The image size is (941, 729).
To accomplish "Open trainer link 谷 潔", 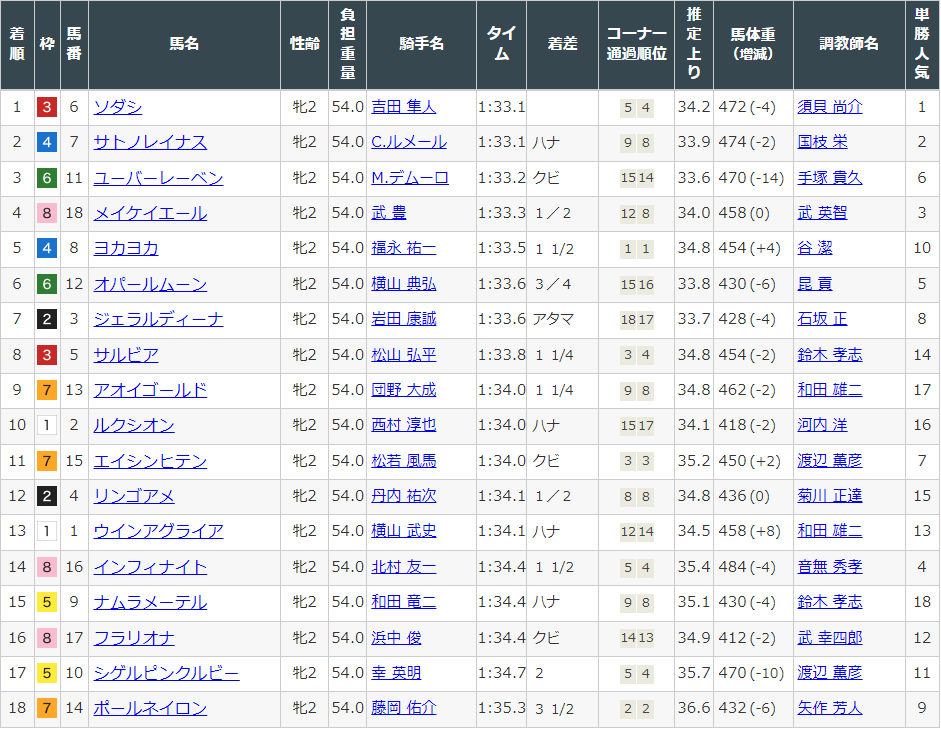I will tap(814, 249).
